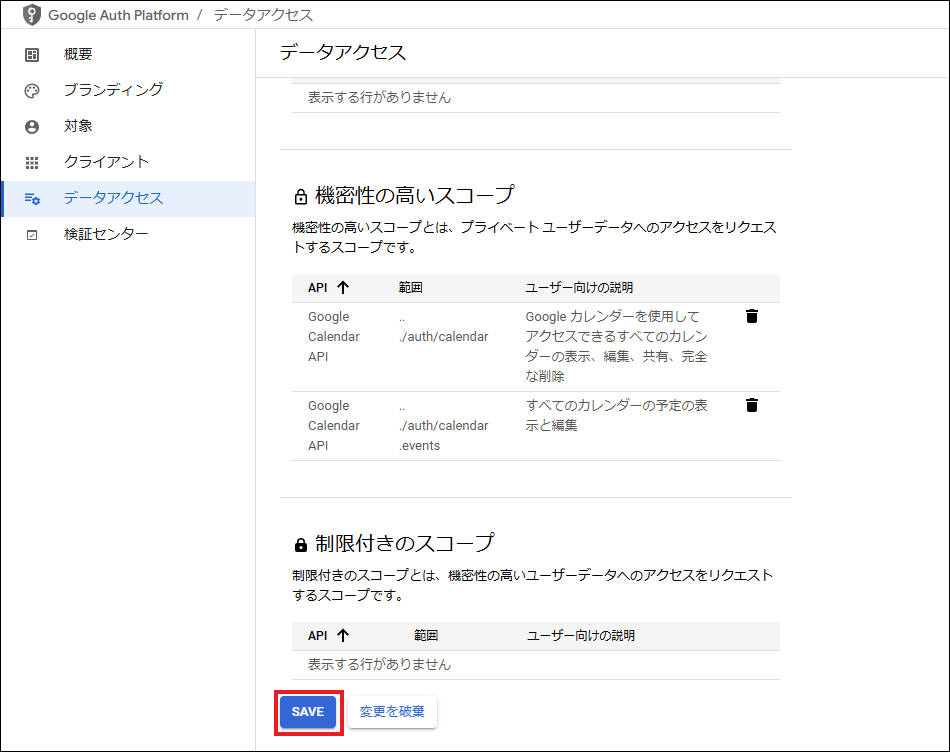950x752 pixels.
Task: Open the 概要 menu item
Action: click(78, 55)
